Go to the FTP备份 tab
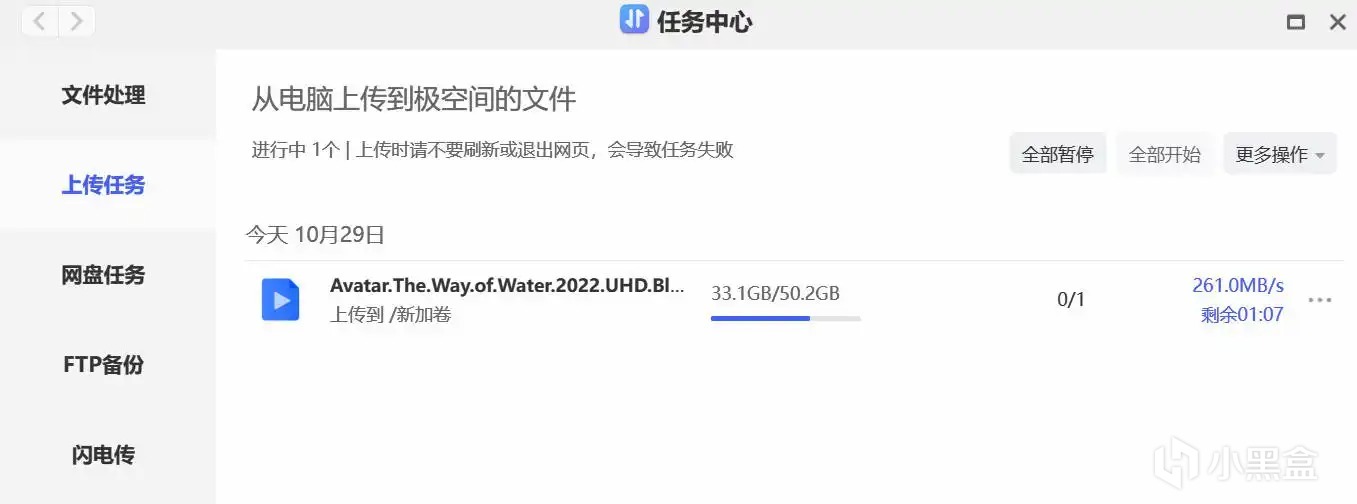This screenshot has width=1357, height=504. tap(104, 365)
